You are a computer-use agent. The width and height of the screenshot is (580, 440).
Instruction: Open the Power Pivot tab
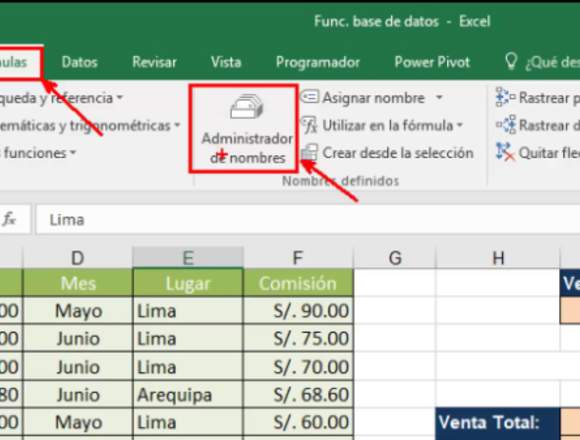[432, 62]
